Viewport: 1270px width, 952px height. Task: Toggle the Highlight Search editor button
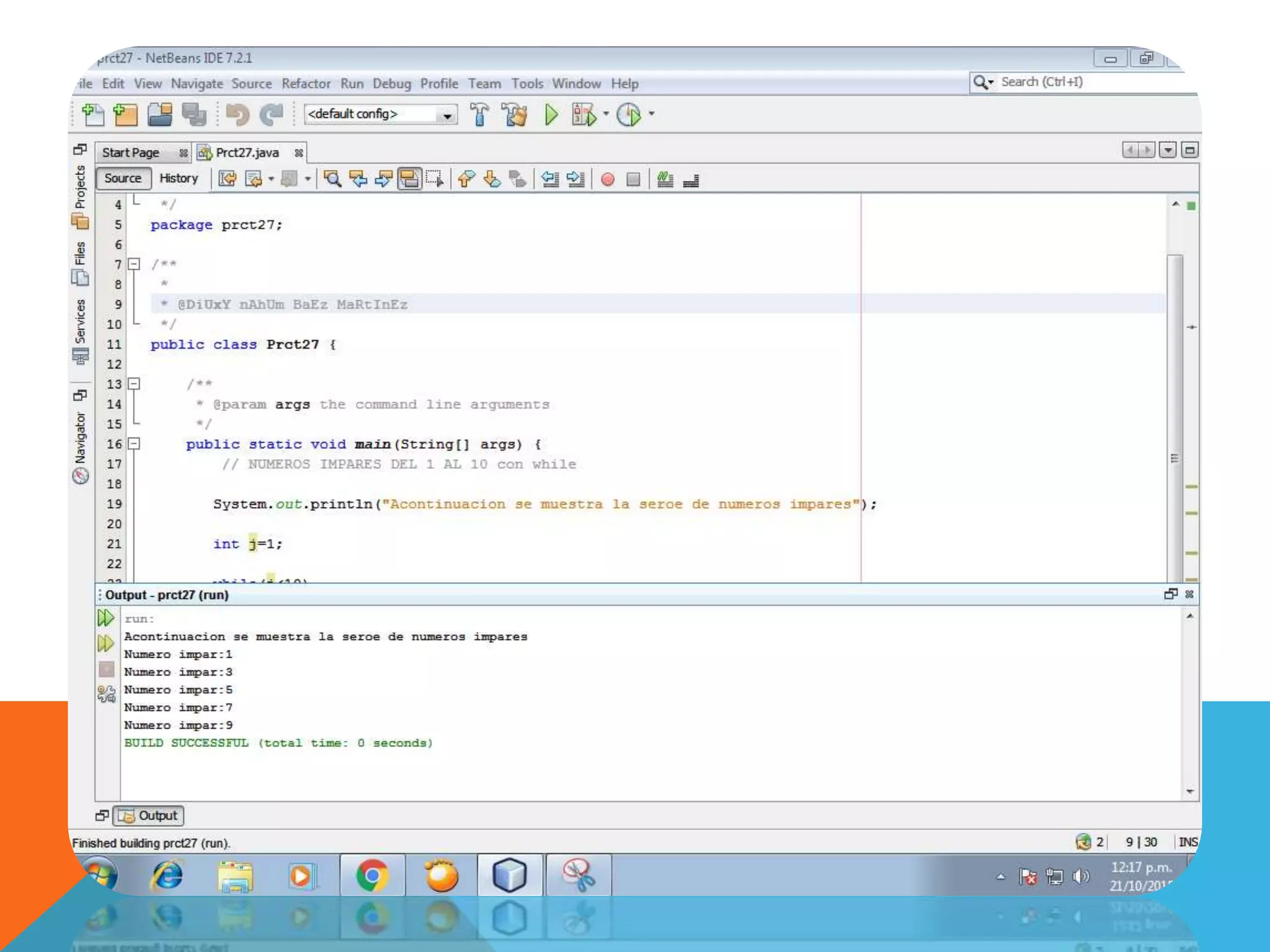tap(409, 180)
